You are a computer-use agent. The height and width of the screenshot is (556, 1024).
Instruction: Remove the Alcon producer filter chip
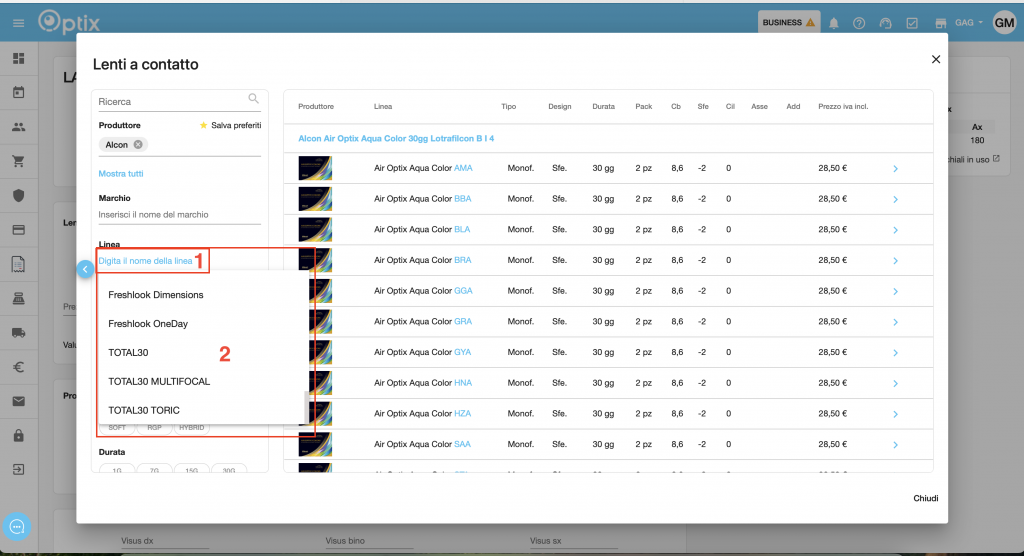click(138, 145)
